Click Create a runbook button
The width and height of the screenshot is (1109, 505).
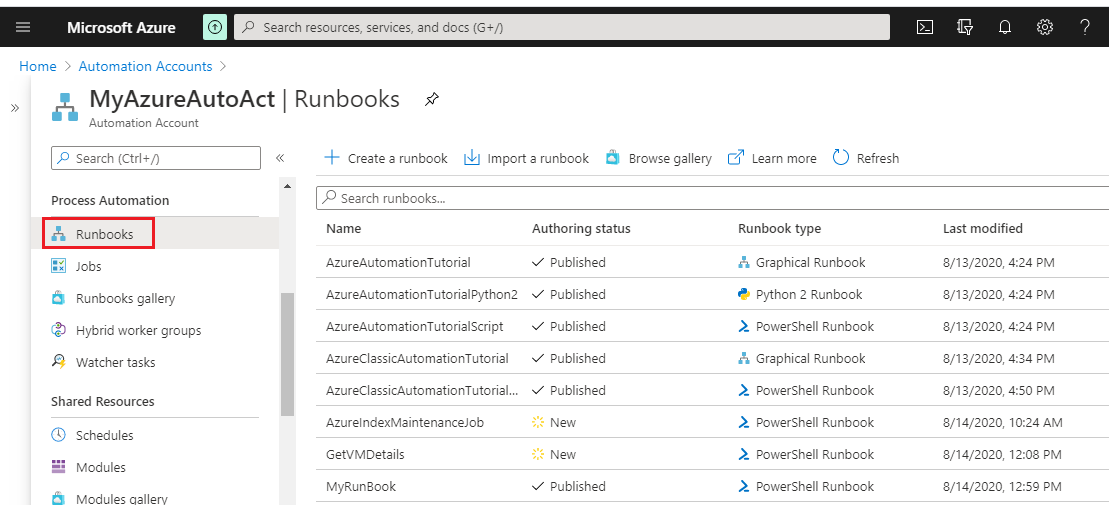coord(387,158)
